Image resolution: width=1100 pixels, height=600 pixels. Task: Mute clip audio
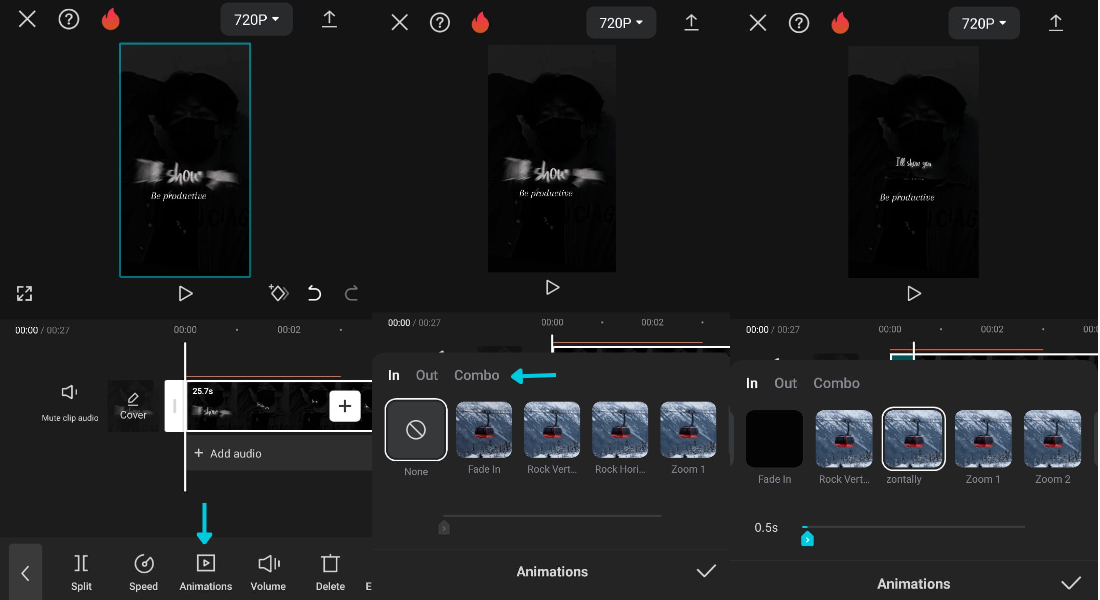[68, 404]
